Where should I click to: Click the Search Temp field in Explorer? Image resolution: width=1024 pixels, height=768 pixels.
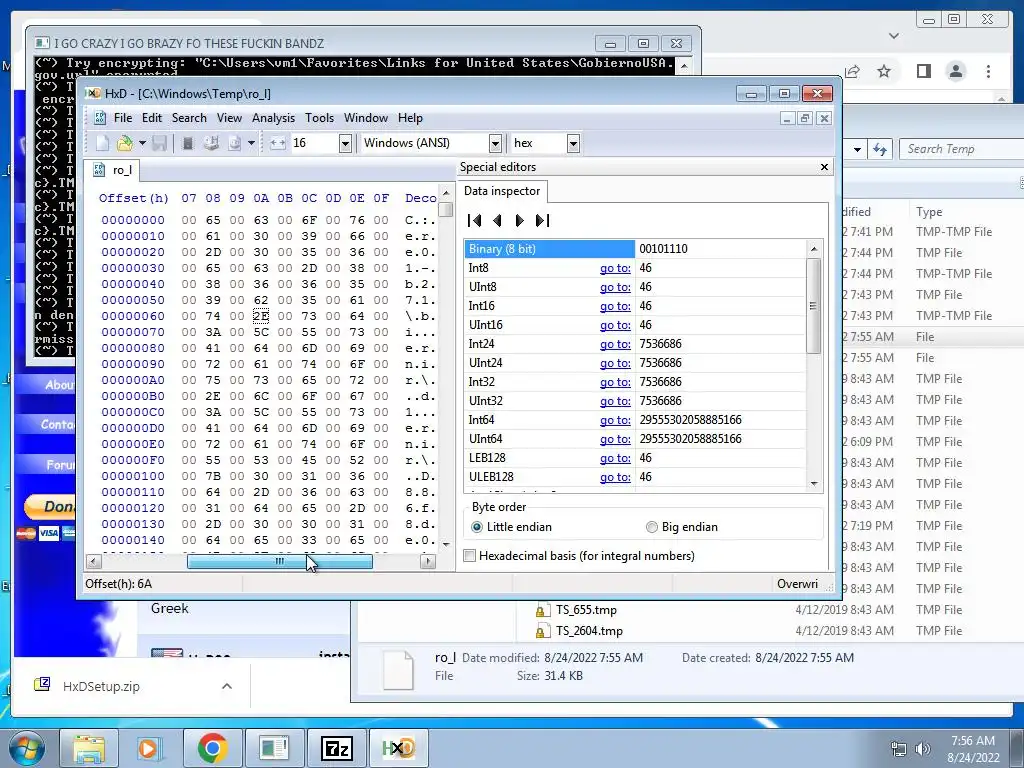pyautogui.click(x=961, y=150)
